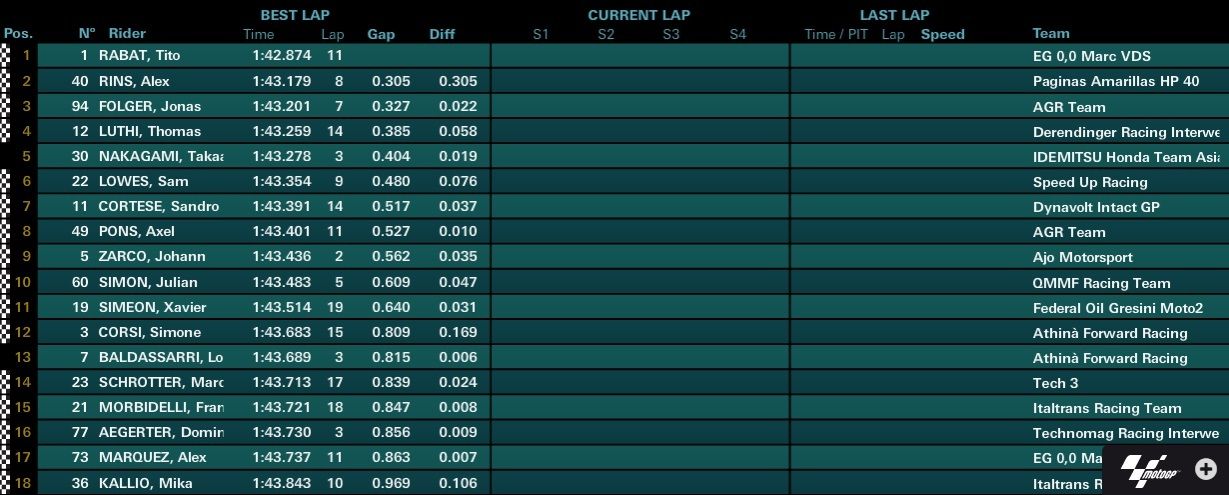The image size is (1229, 495).
Task: Select rider ZARCO, Johann row
Action: [x=614, y=257]
